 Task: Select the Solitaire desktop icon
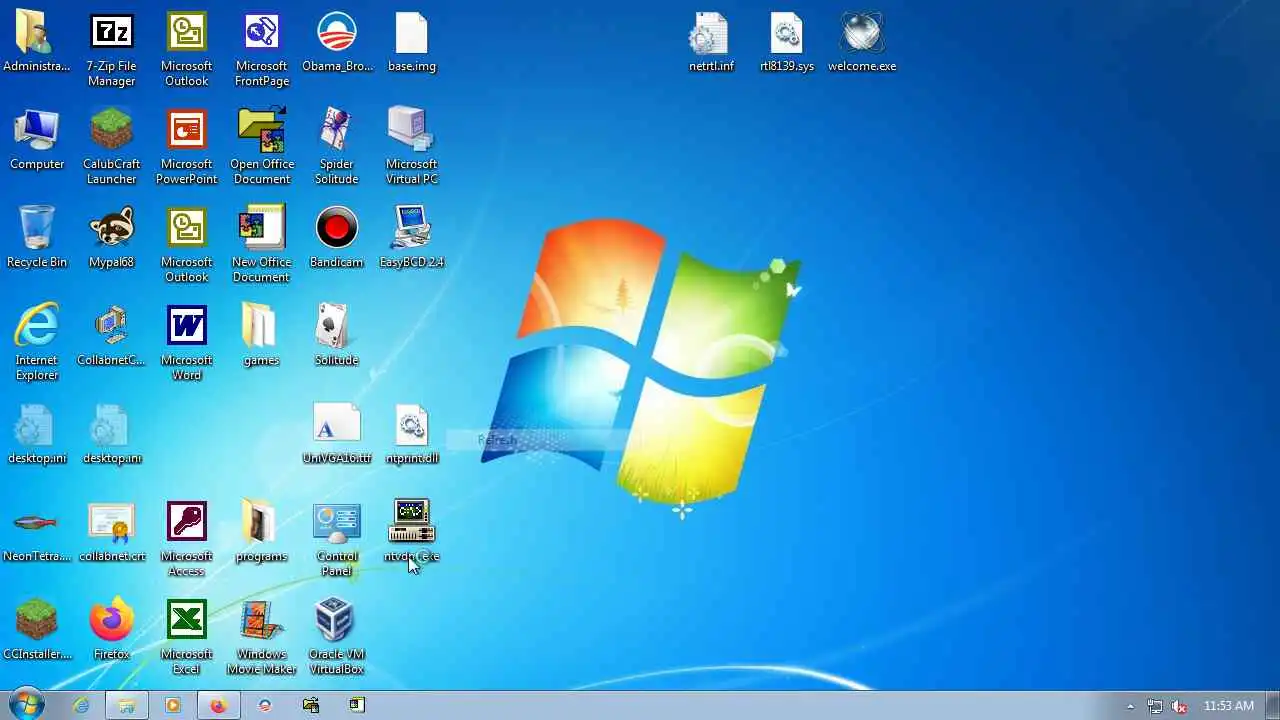point(336,336)
